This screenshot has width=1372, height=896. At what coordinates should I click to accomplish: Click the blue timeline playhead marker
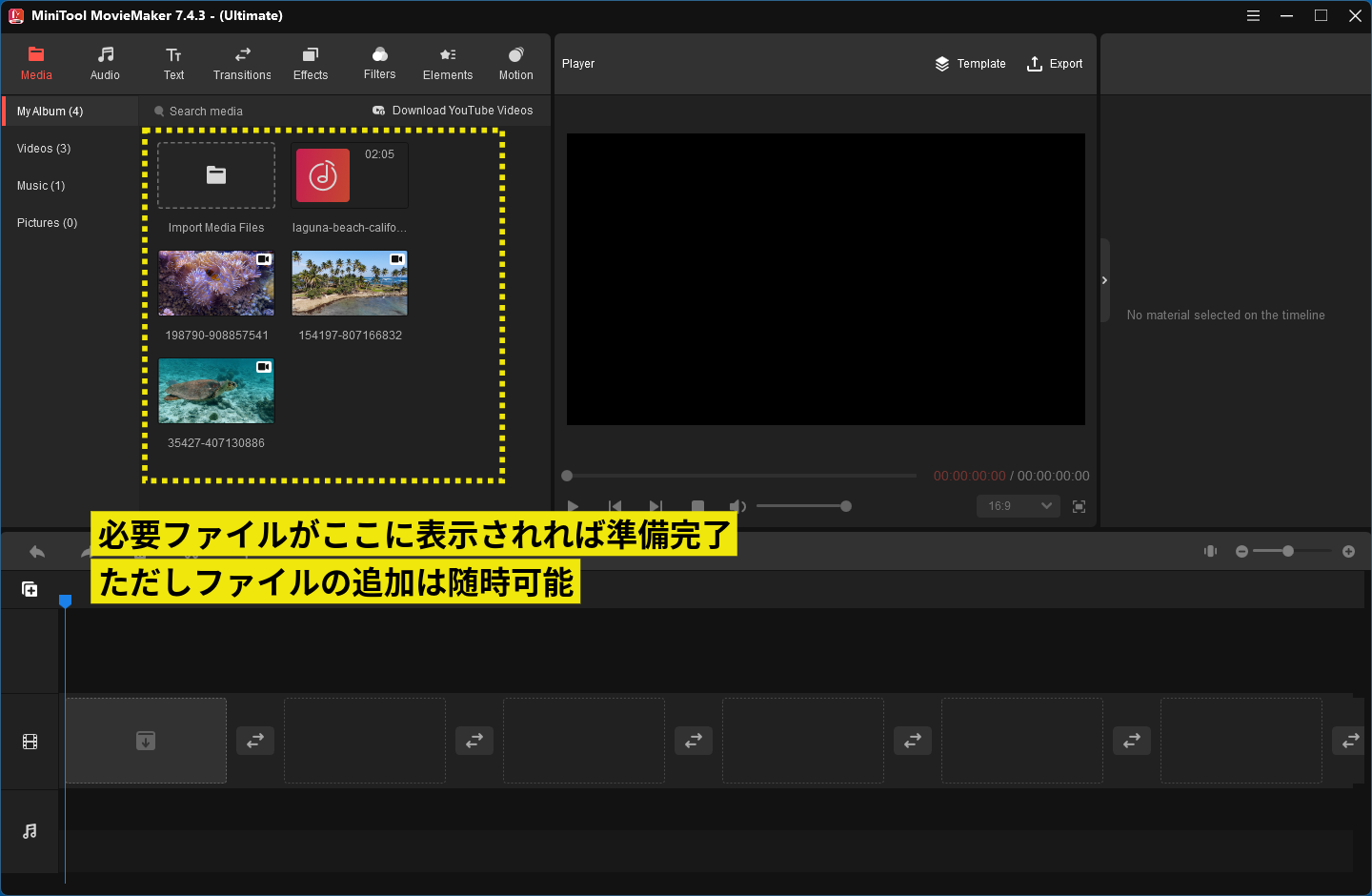coord(66,601)
